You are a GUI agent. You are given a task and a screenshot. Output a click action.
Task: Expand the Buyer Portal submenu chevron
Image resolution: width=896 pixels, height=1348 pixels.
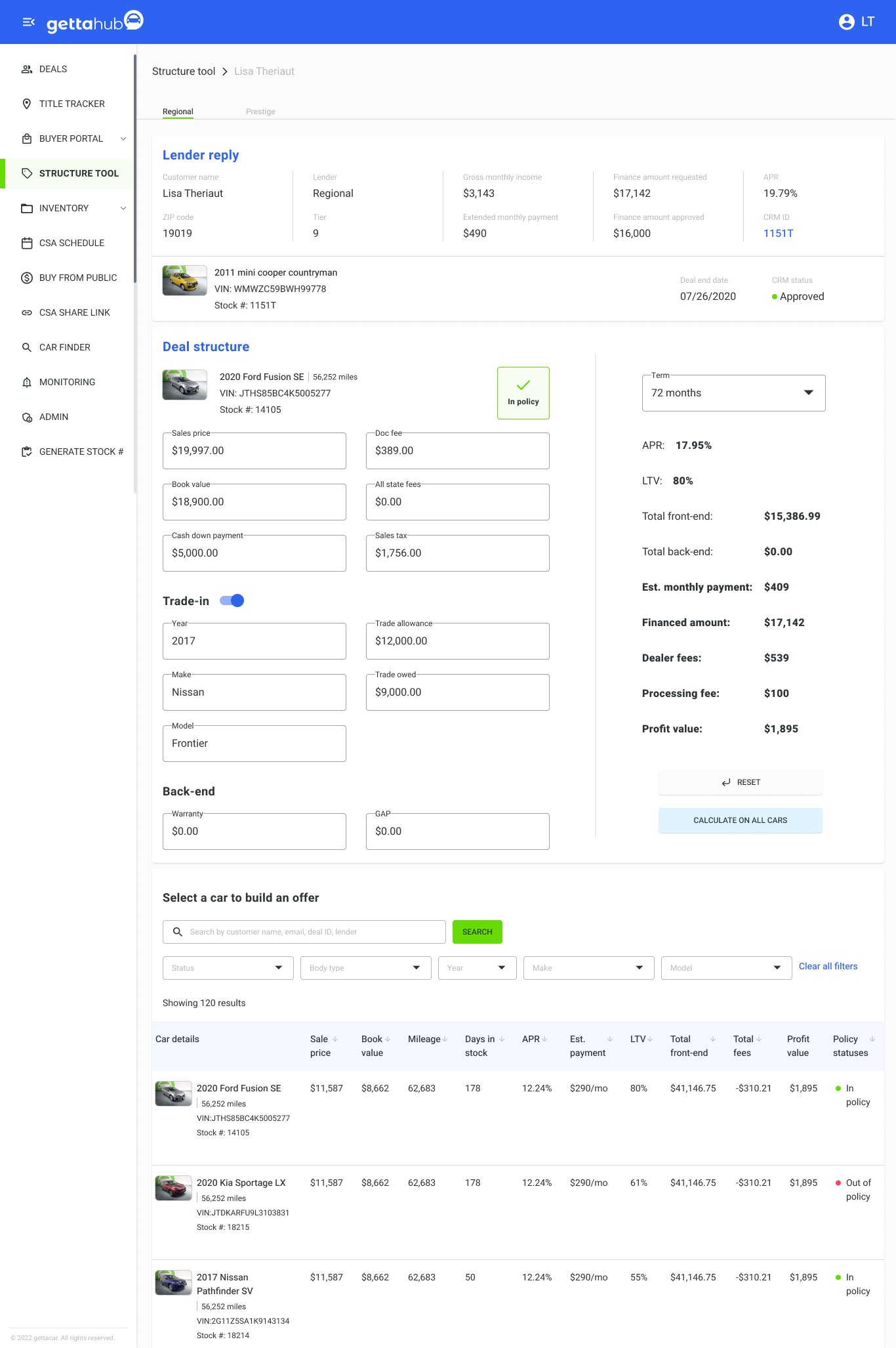123,138
